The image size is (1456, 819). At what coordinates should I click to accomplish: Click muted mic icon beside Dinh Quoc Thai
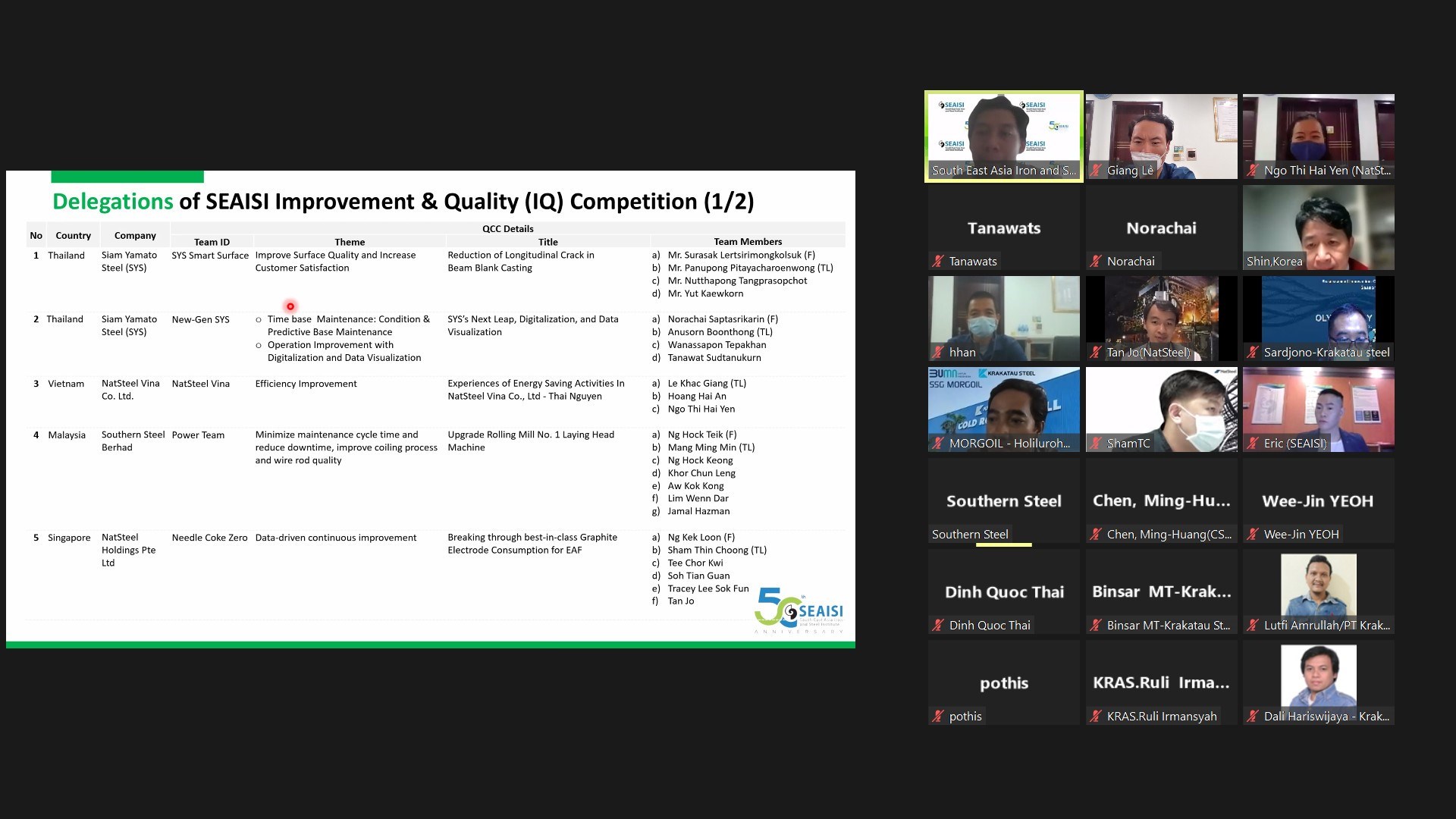pyautogui.click(x=938, y=626)
